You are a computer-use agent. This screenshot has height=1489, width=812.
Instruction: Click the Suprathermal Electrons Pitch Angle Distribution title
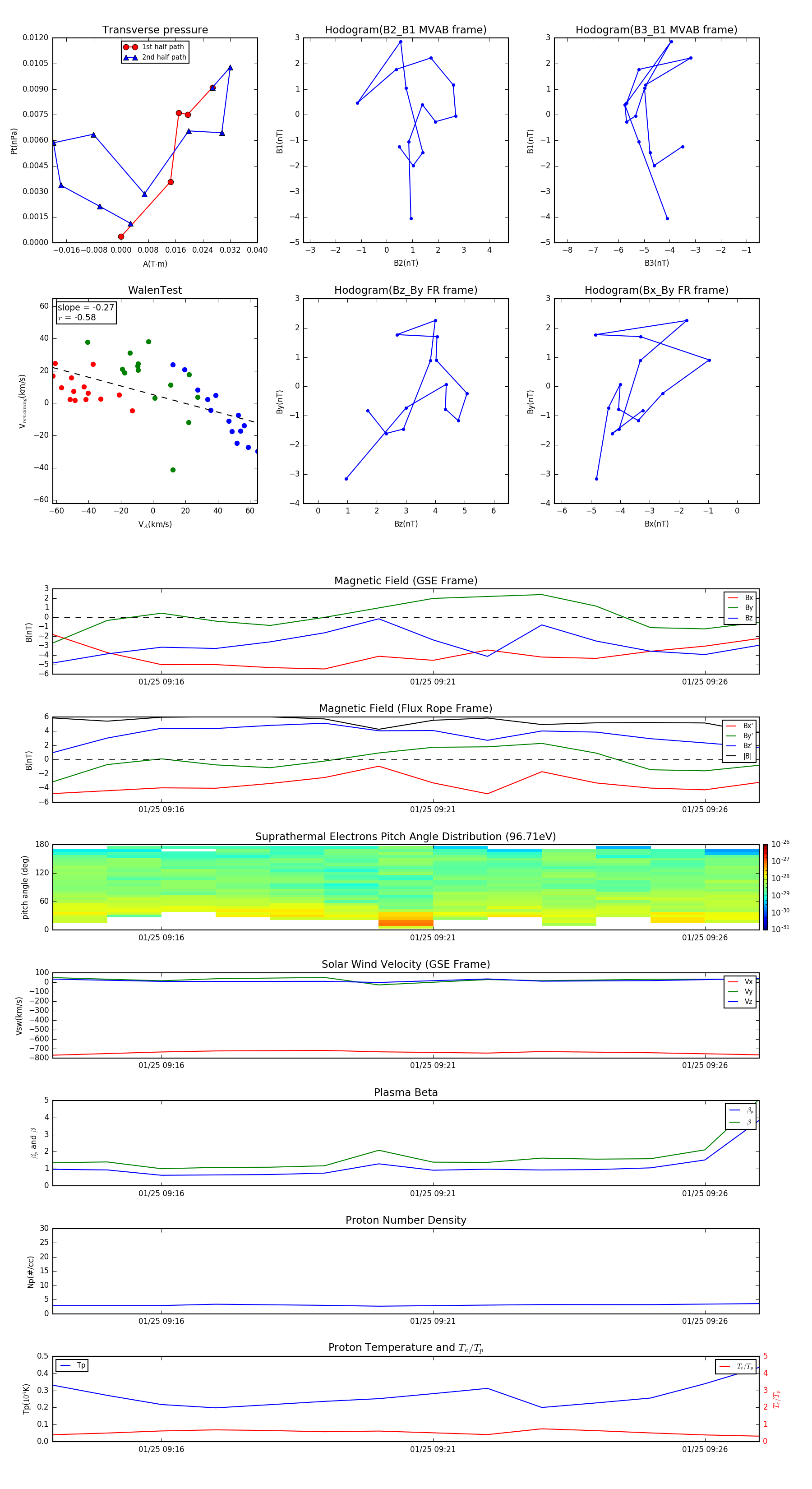pyautogui.click(x=406, y=837)
